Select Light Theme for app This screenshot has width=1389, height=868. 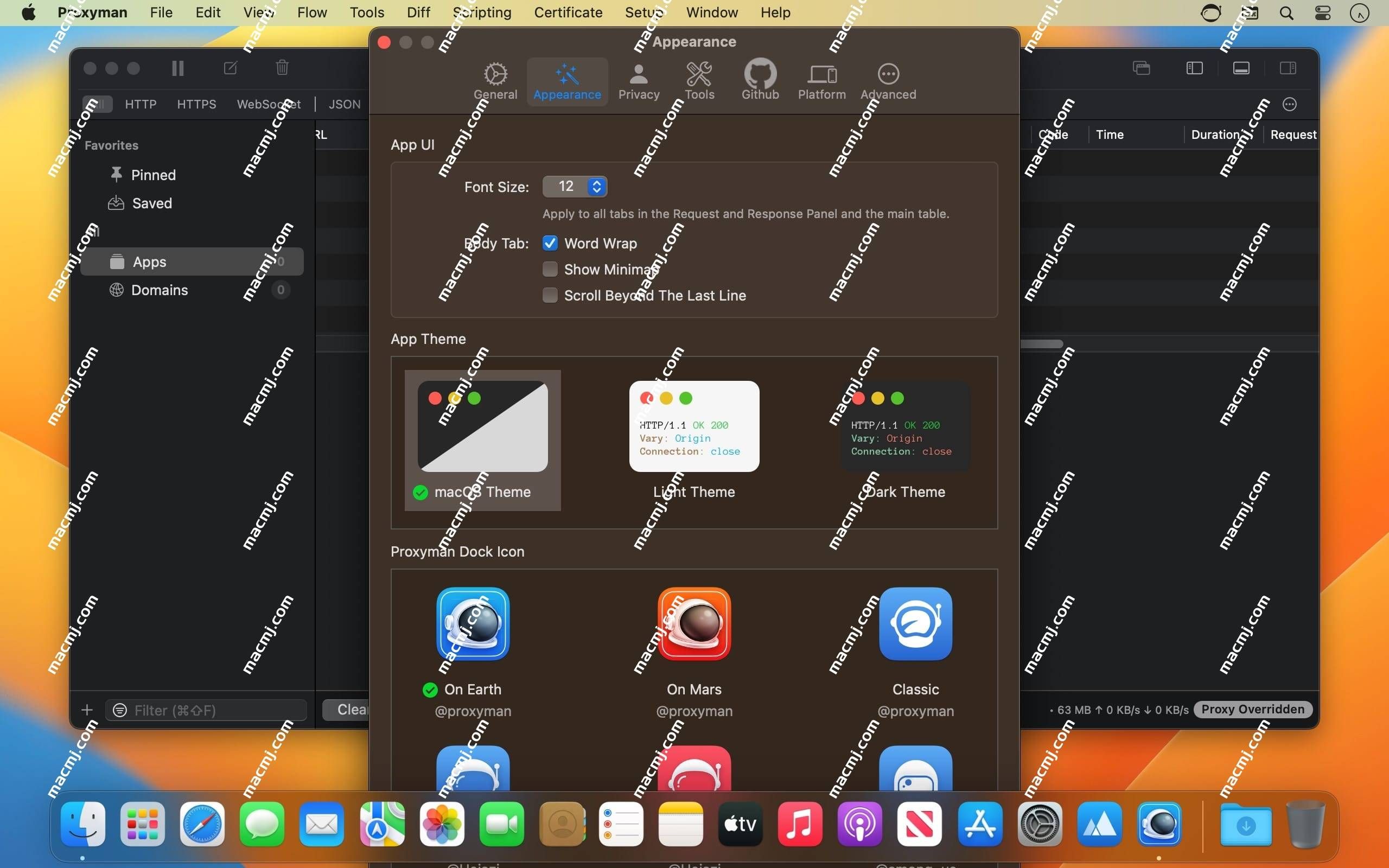[694, 440]
